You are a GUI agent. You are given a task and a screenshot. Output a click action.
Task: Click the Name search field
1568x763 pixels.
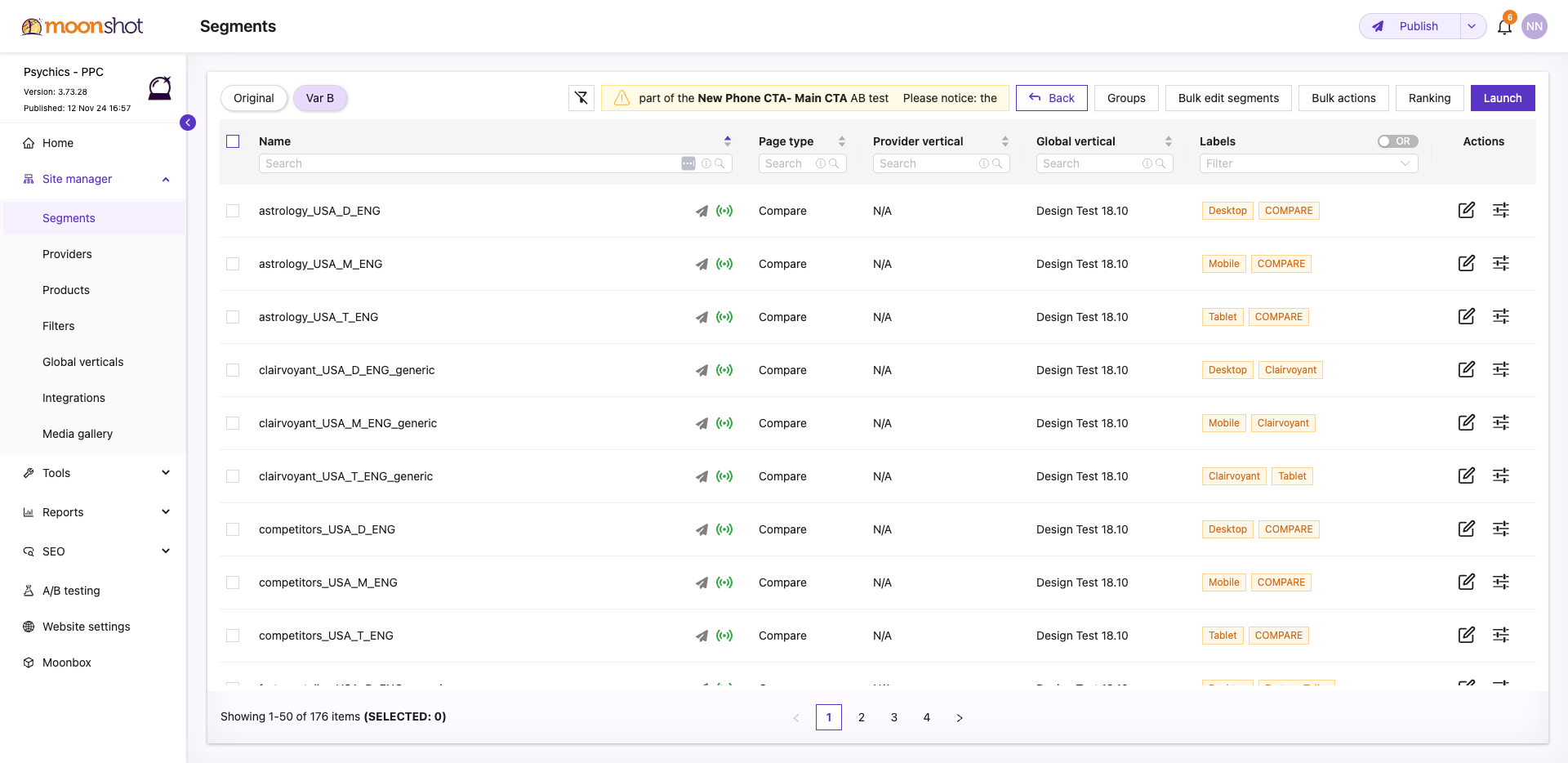496,163
